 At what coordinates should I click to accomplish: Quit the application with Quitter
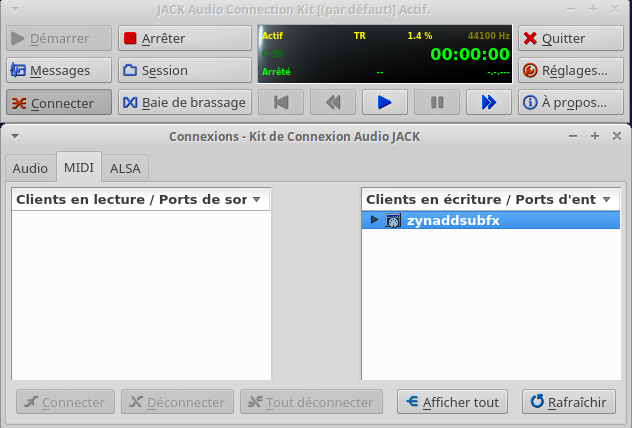(x=571, y=38)
